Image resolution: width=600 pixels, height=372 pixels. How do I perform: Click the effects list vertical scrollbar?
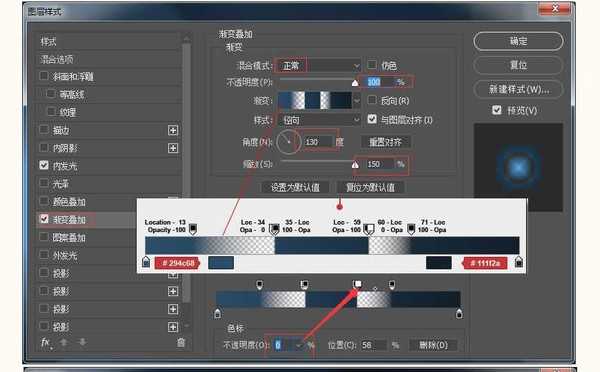coord(186,172)
